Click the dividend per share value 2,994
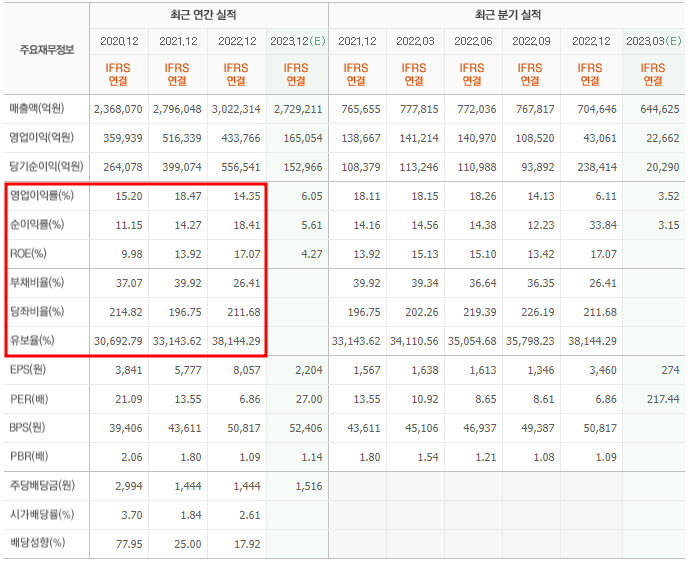This screenshot has height=562, width=688. coord(129,486)
